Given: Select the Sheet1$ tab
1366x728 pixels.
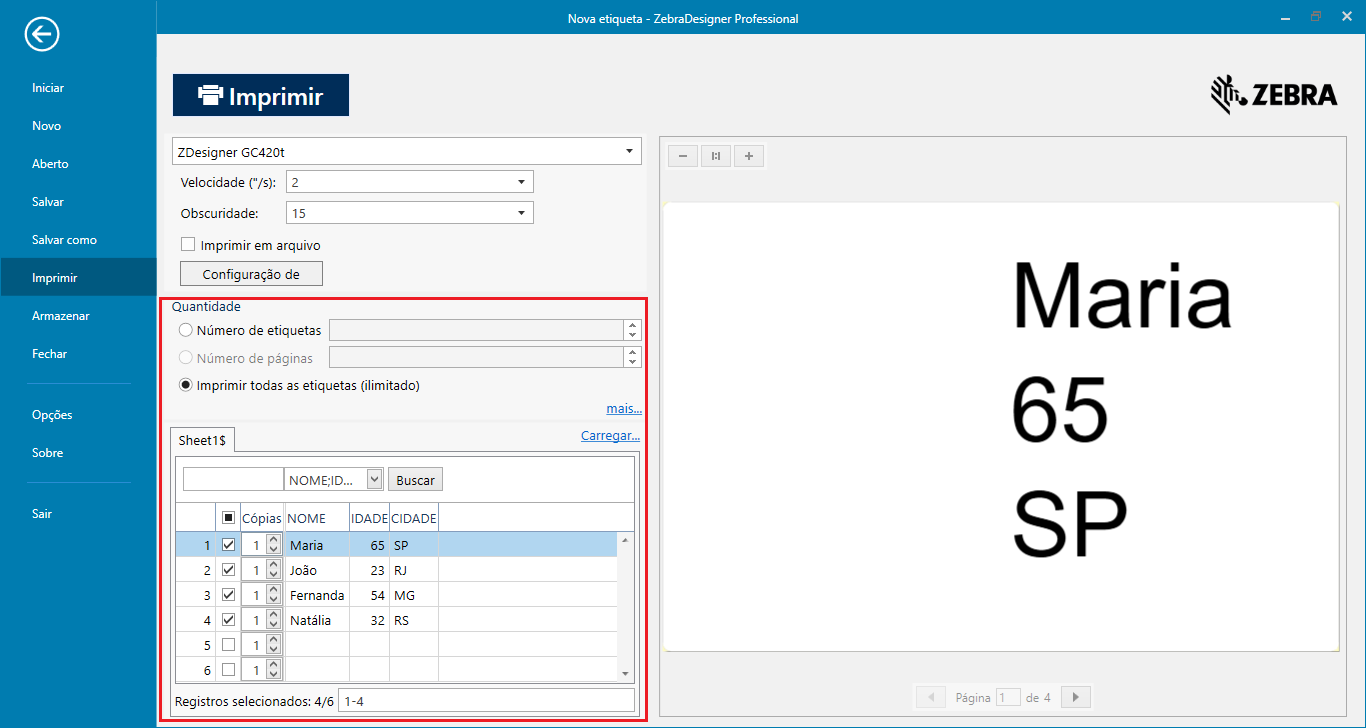Looking at the screenshot, I should click(x=202, y=440).
